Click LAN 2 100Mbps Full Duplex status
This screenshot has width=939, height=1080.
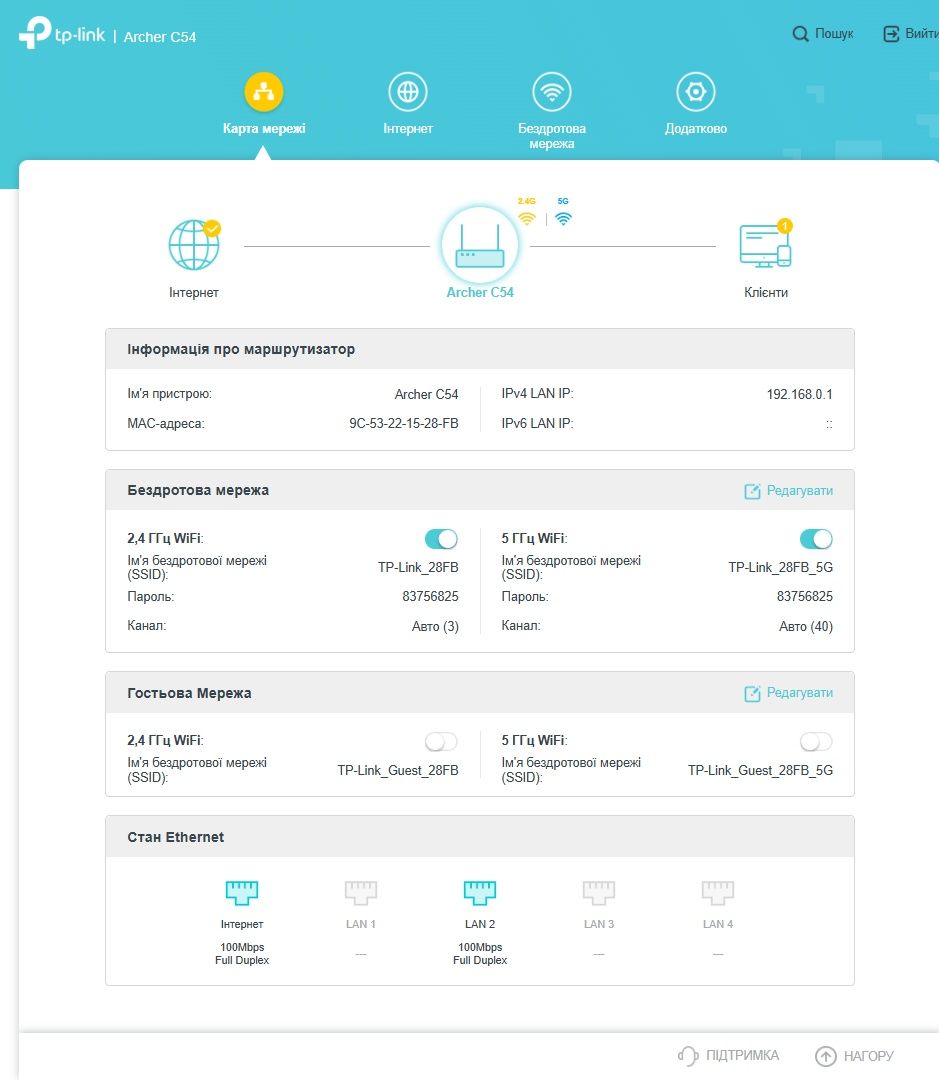click(480, 954)
